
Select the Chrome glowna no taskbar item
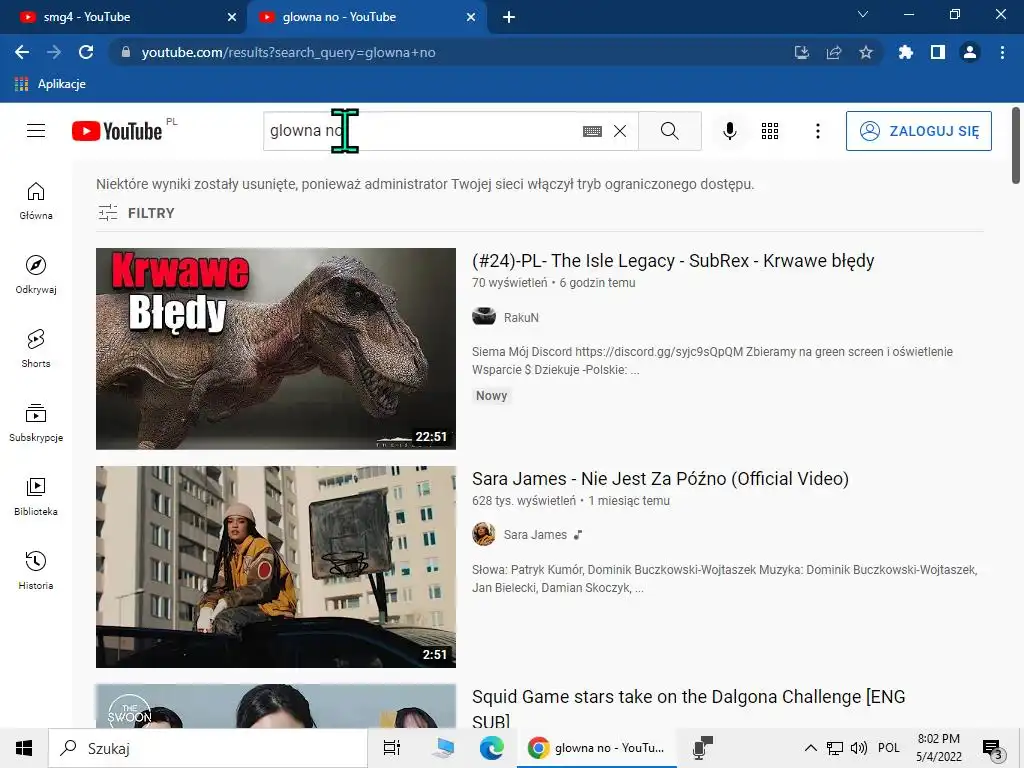tap(597, 748)
